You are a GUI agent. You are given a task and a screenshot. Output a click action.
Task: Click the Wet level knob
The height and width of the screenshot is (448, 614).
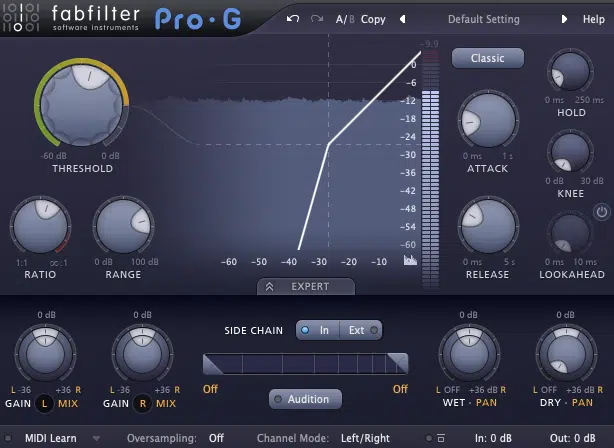470,354
